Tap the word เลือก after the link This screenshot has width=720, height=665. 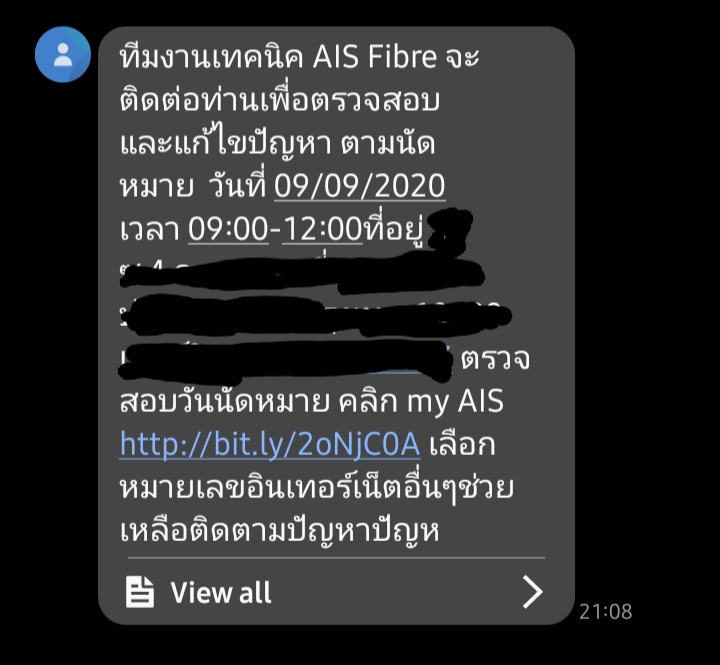pos(462,445)
